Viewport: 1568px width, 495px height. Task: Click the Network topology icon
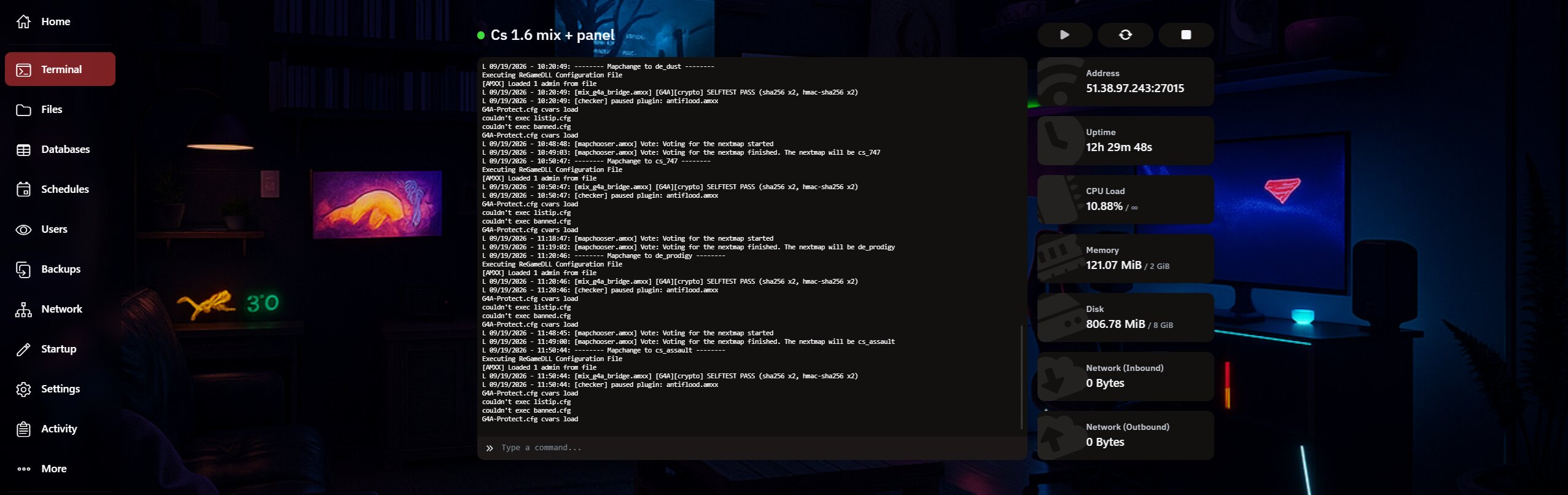[23, 310]
